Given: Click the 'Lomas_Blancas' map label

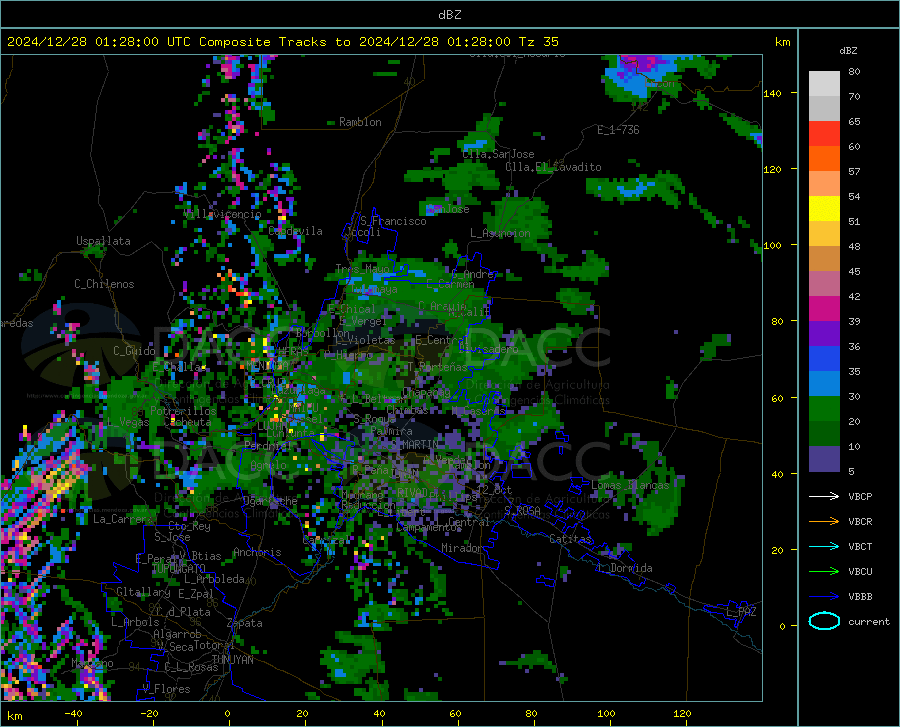Looking at the screenshot, I should [630, 485].
